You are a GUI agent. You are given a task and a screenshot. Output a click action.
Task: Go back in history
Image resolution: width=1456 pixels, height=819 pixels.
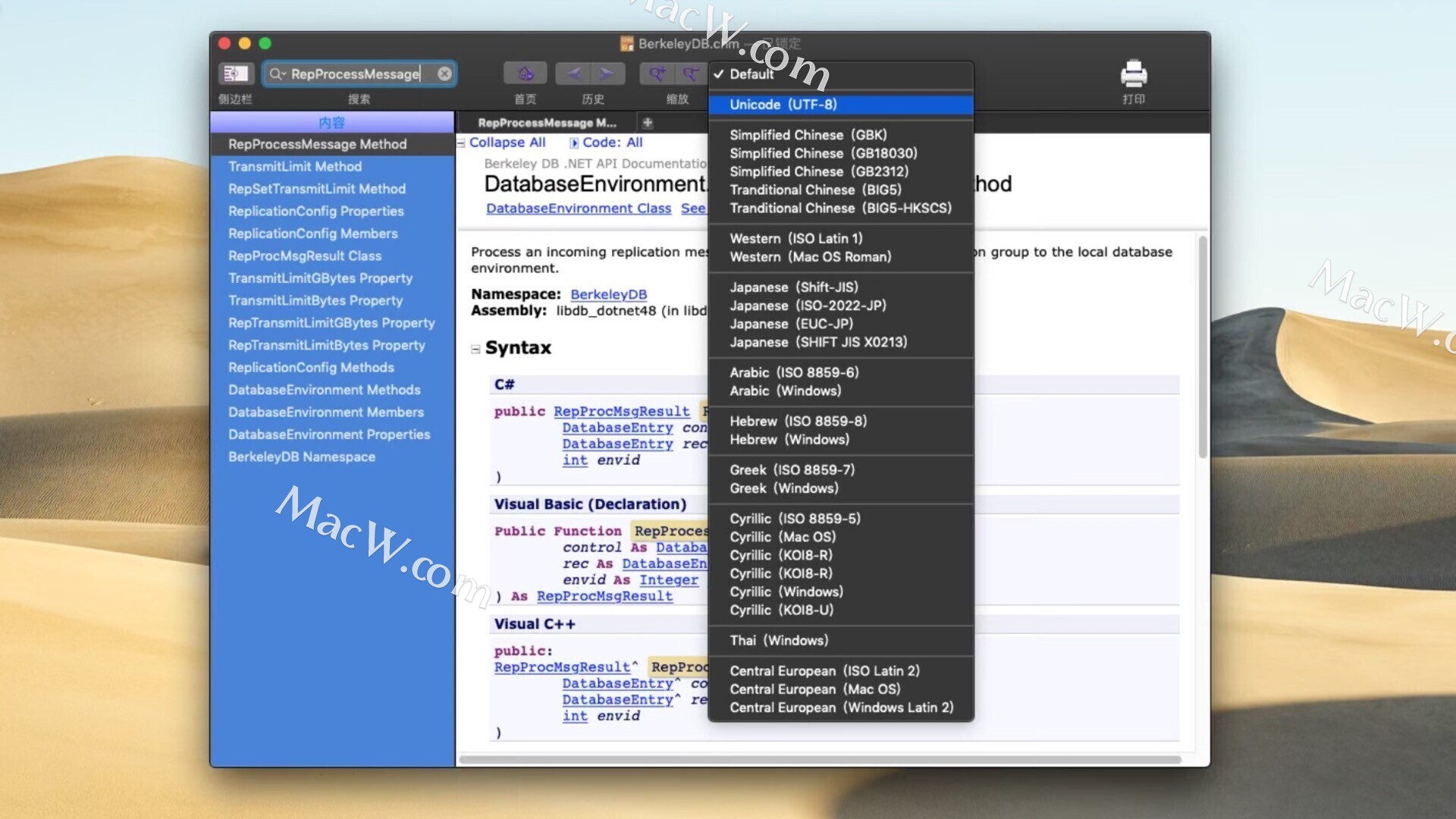[x=573, y=74]
